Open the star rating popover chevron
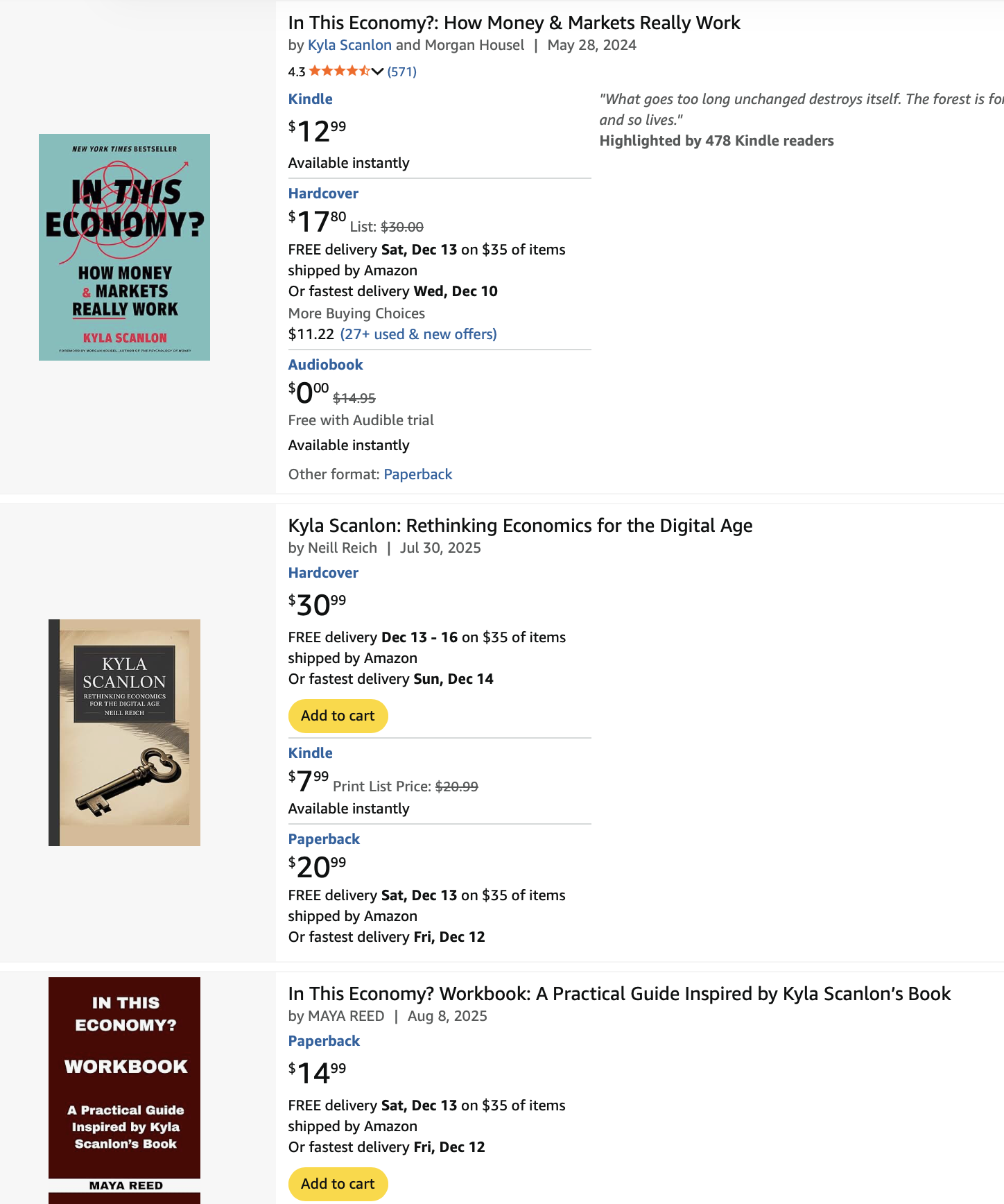This screenshot has height=1204, width=1004. [x=377, y=71]
